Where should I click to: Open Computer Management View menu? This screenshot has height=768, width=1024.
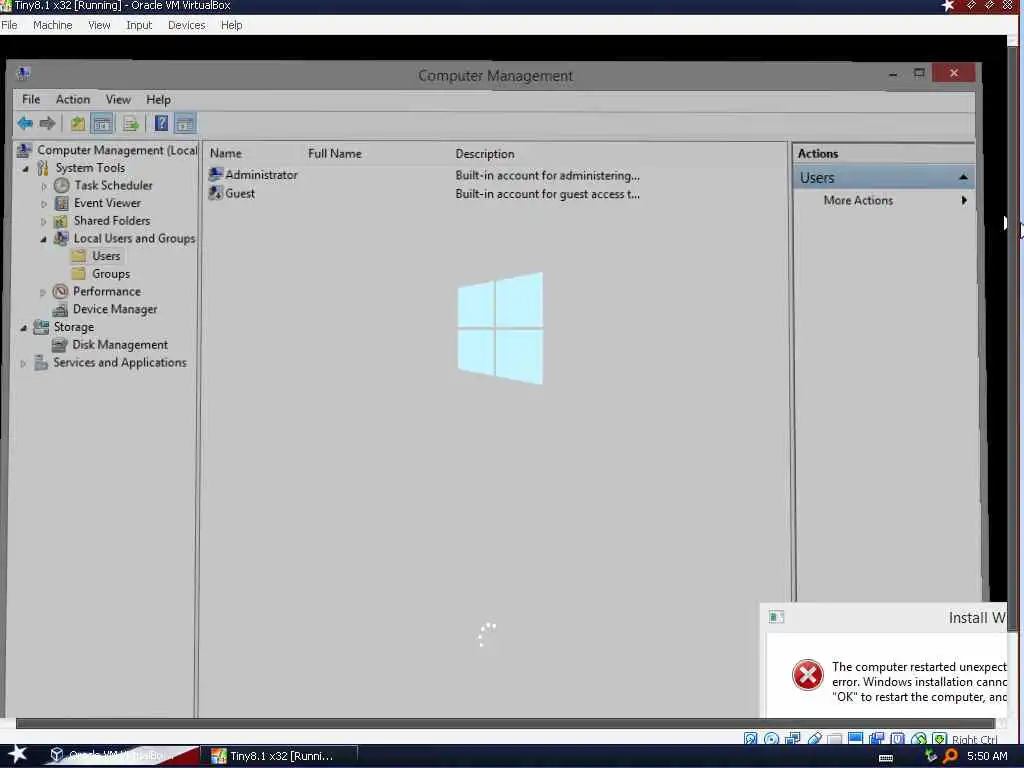point(118,99)
